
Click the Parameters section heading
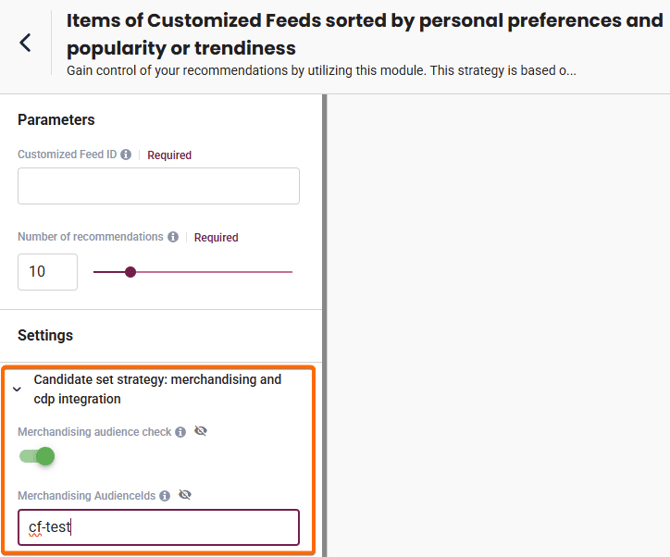click(56, 120)
